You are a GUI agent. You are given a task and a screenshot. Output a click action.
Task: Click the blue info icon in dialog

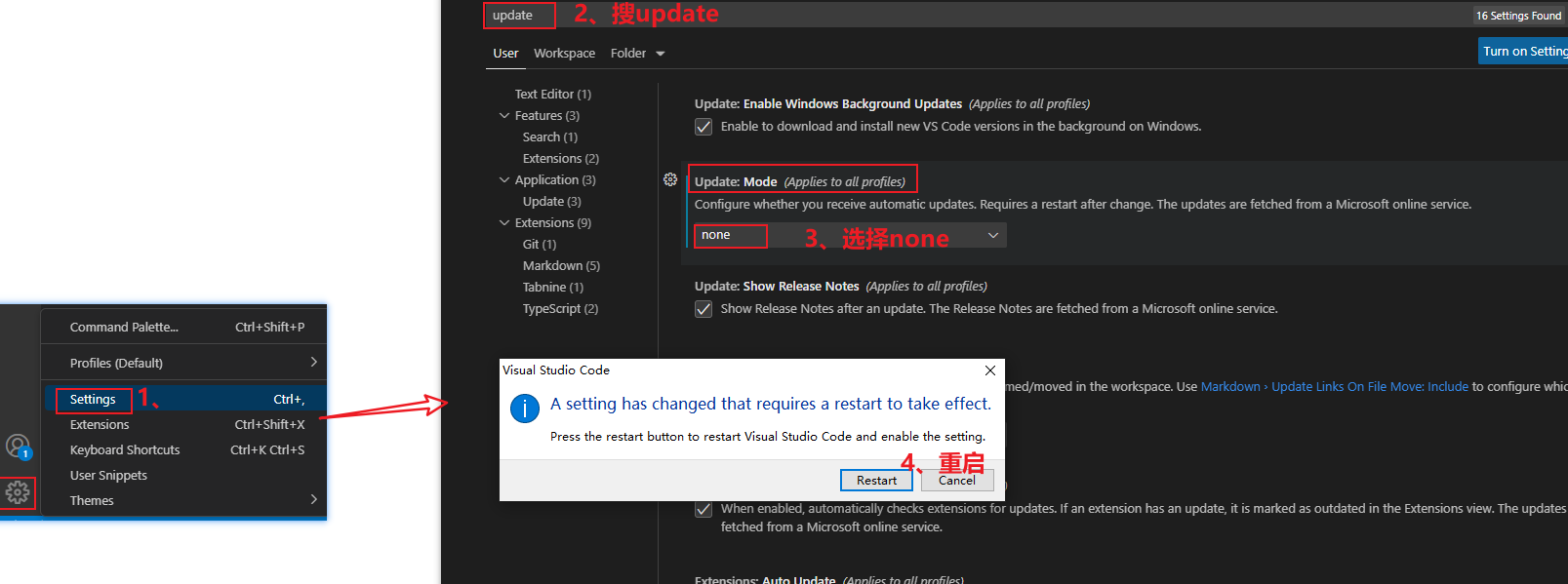tap(525, 409)
